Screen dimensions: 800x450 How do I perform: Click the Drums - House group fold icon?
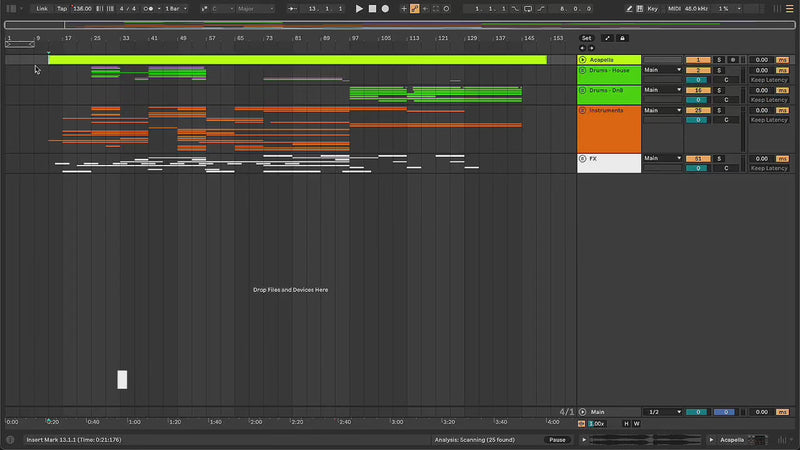pyautogui.click(x=582, y=70)
